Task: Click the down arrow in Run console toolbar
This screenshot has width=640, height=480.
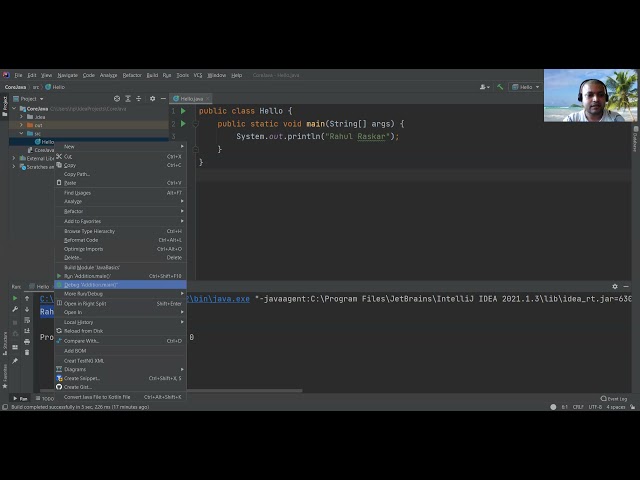Action: pyautogui.click(x=27, y=309)
